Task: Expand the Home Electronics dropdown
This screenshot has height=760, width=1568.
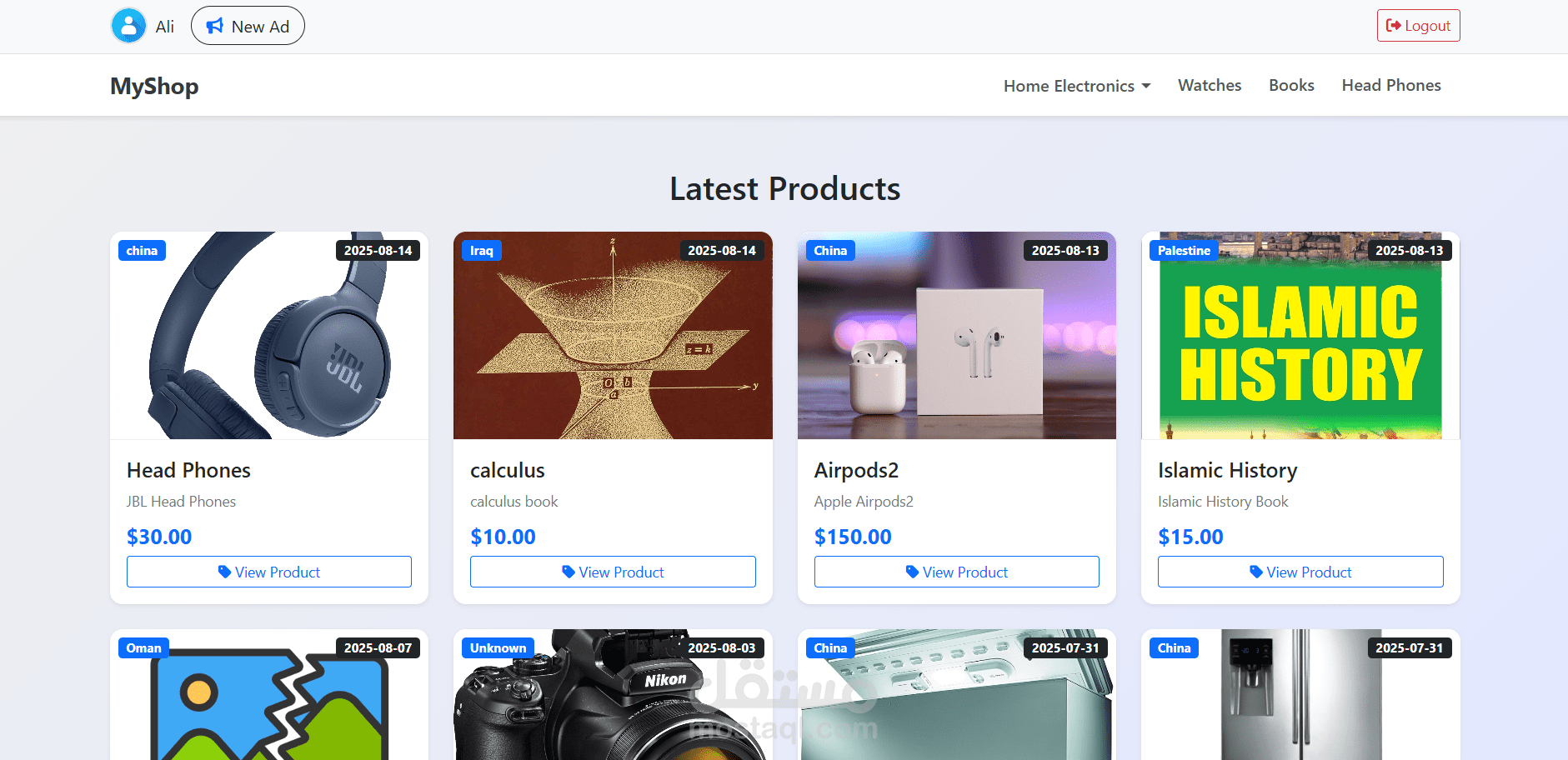Action: 1077,86
